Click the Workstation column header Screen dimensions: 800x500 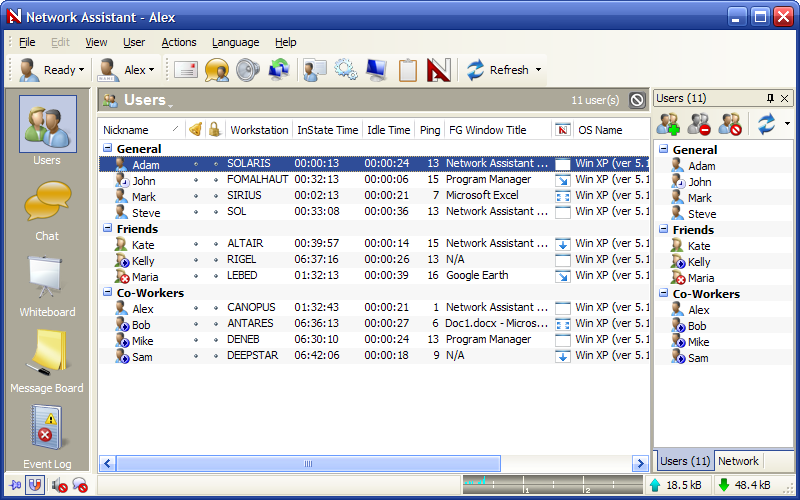pos(259,130)
